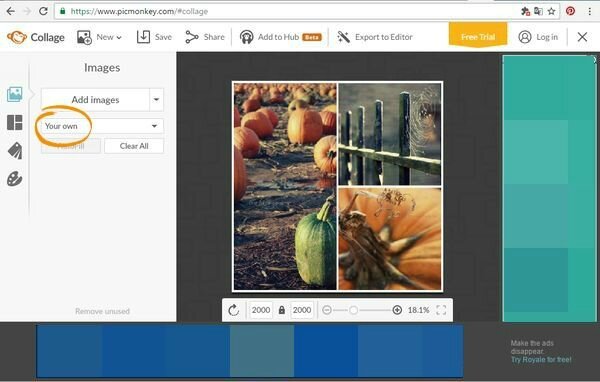Go back in the browser
This screenshot has height=382, width=600.
click(11, 11)
